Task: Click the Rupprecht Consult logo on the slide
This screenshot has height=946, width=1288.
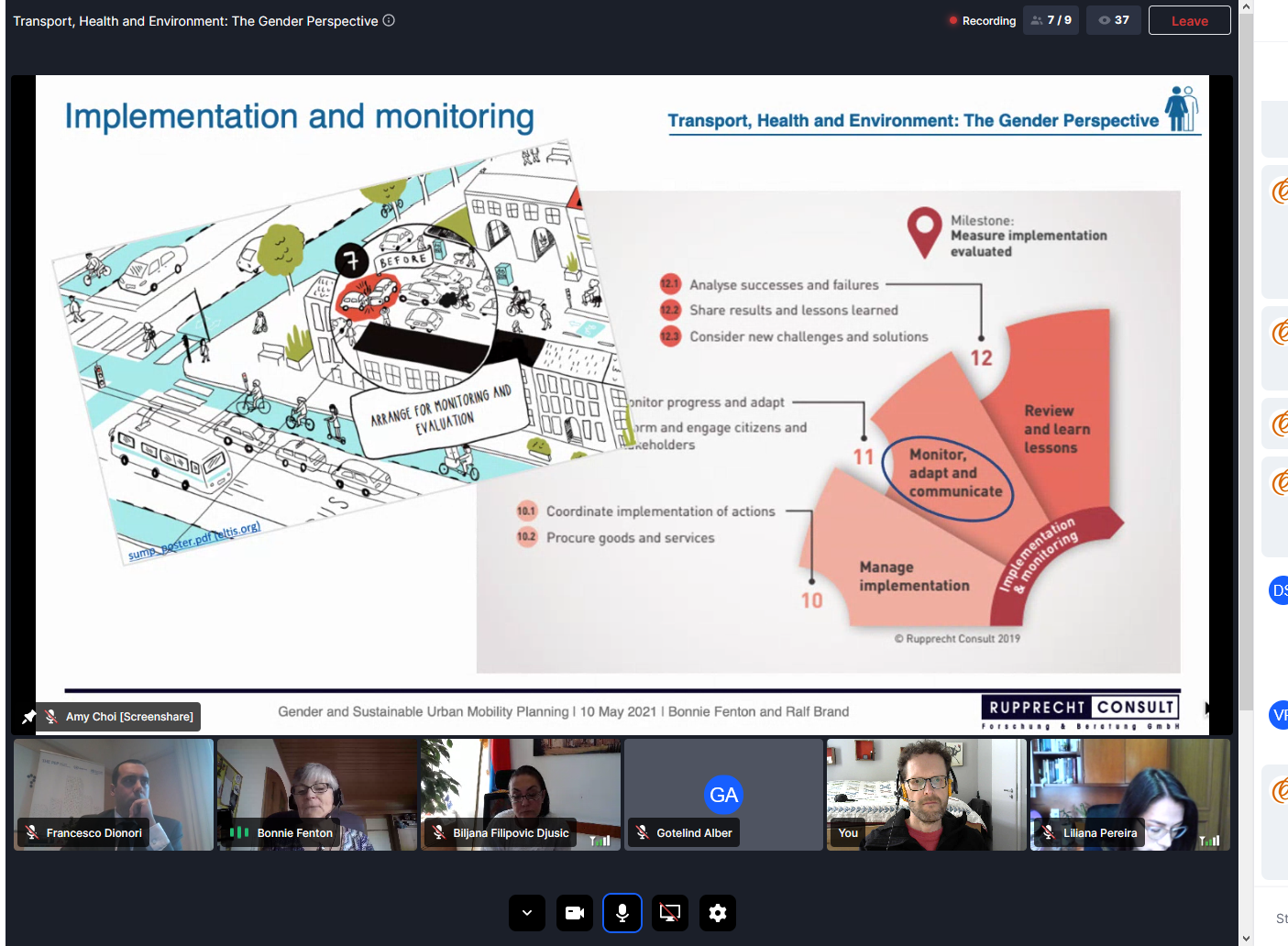Action: pos(1081,712)
